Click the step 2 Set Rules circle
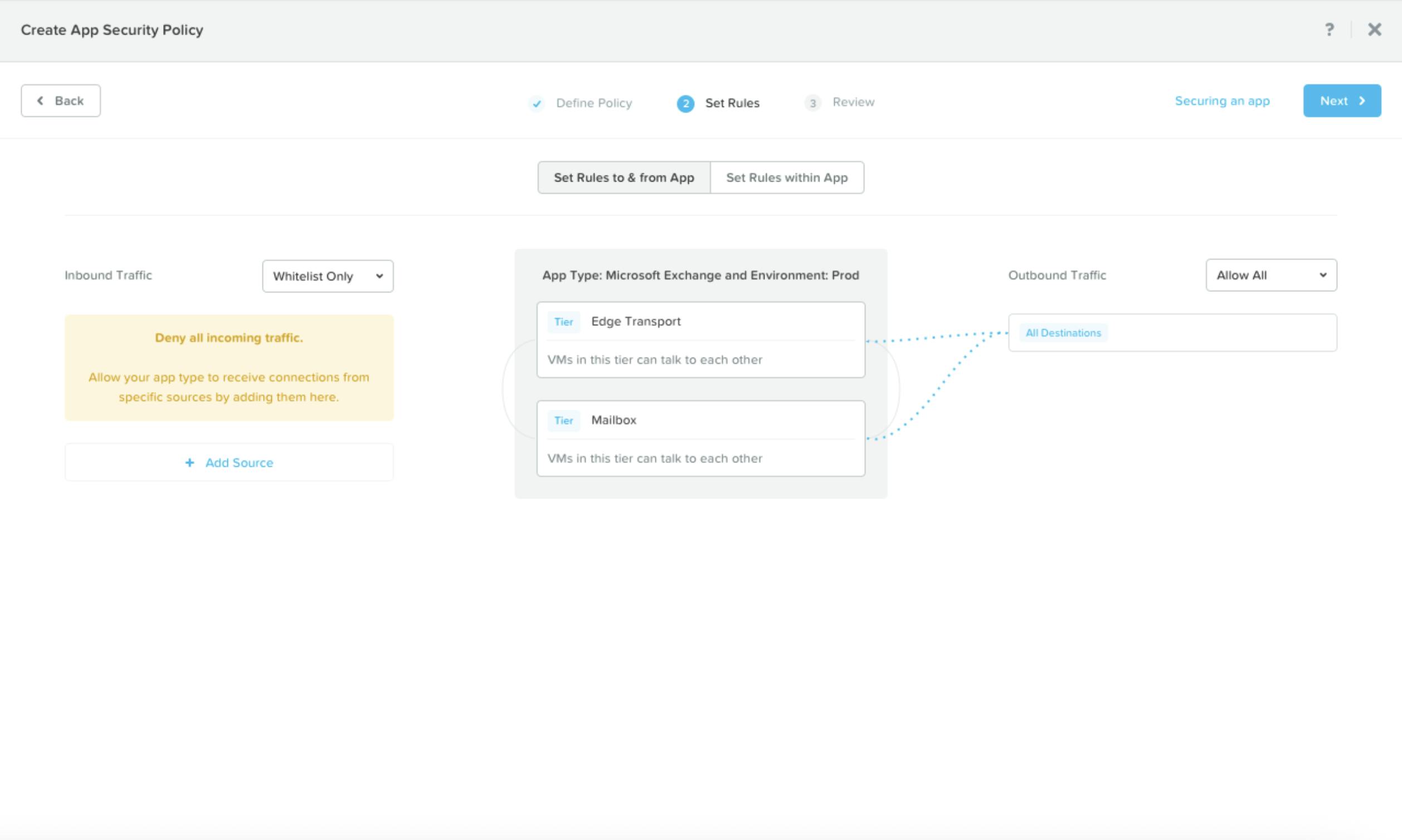The image size is (1402, 840). (685, 104)
